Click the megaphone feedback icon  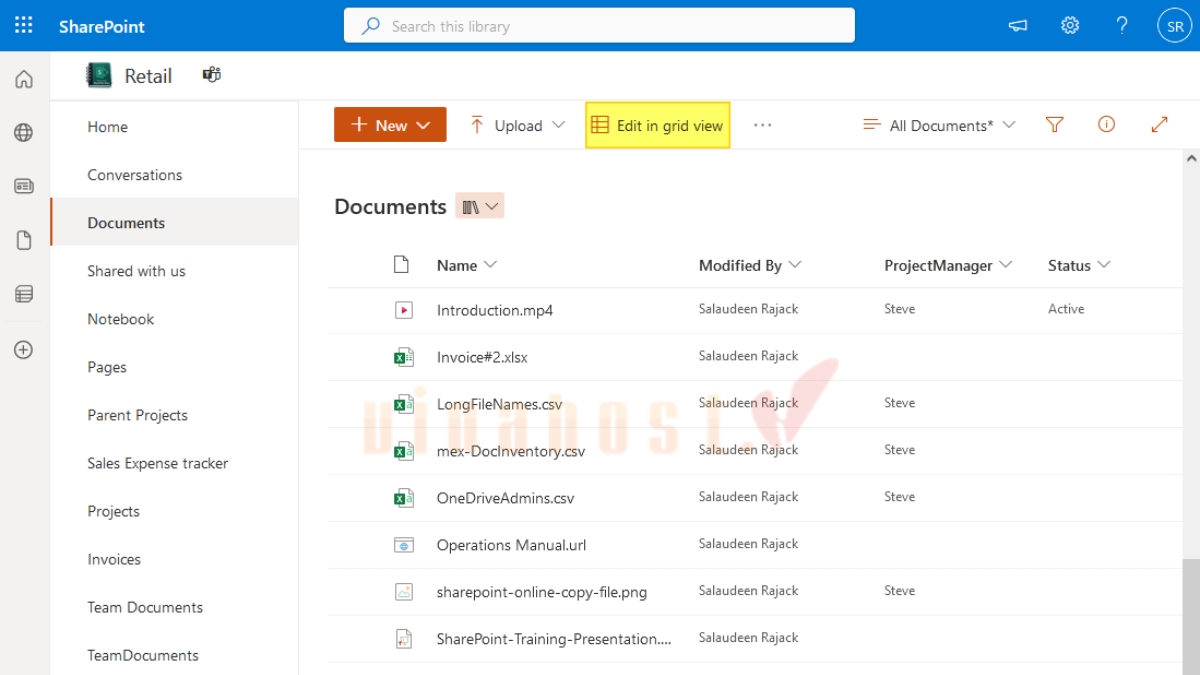[1018, 26]
